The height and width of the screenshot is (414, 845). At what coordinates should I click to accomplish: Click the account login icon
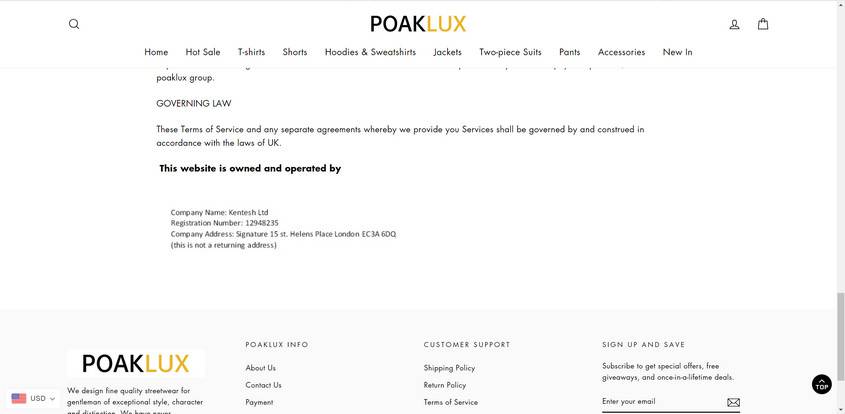click(x=734, y=24)
